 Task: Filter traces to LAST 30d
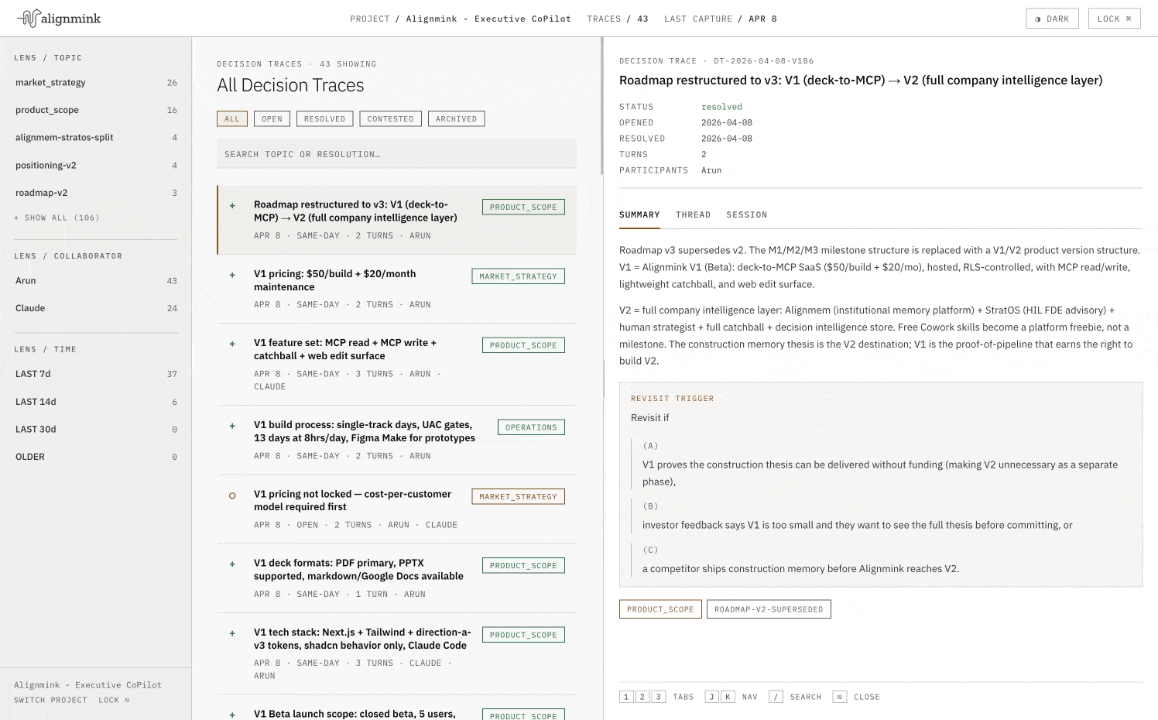[96, 429]
